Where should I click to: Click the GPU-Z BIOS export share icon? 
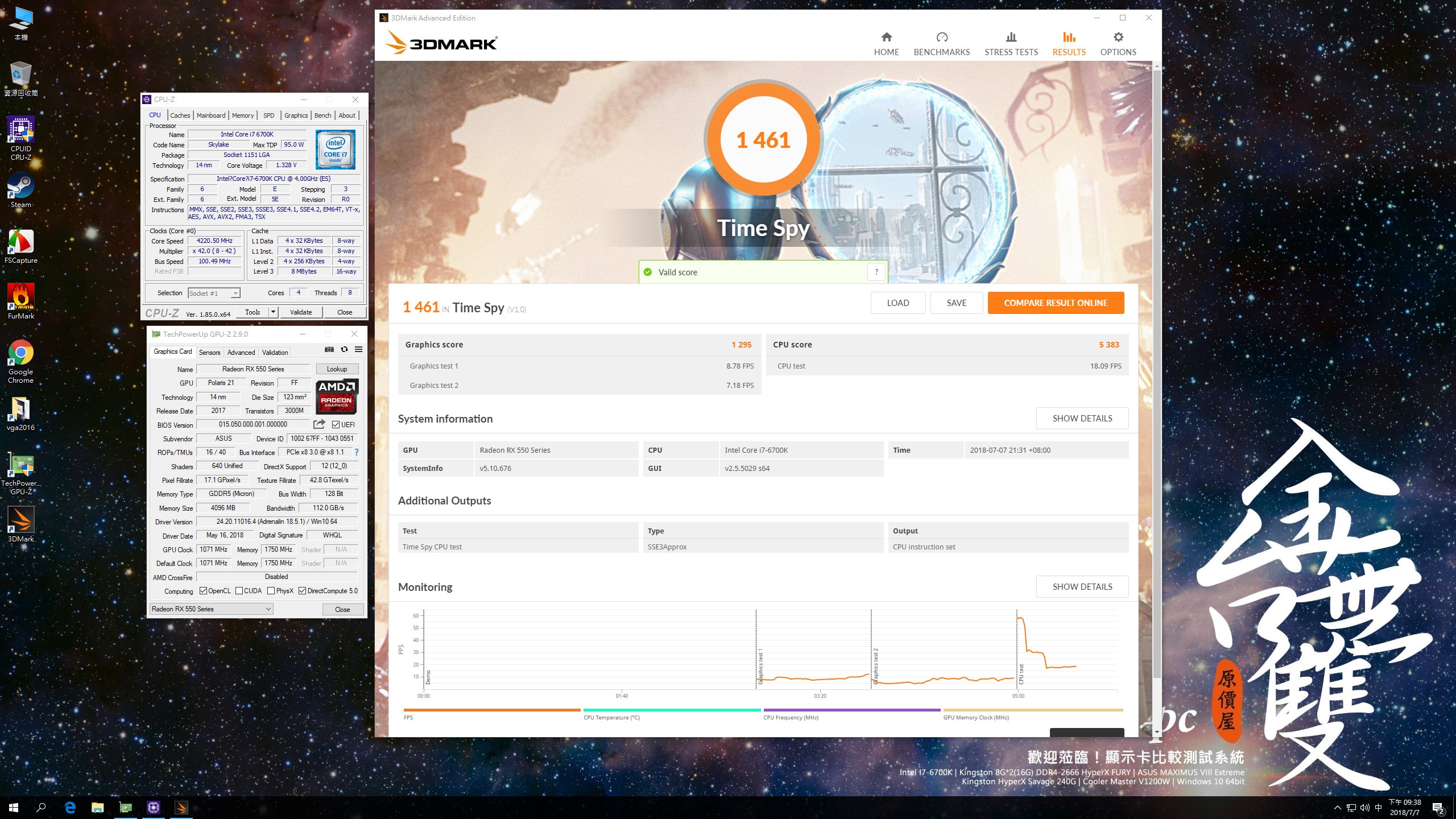coord(319,424)
